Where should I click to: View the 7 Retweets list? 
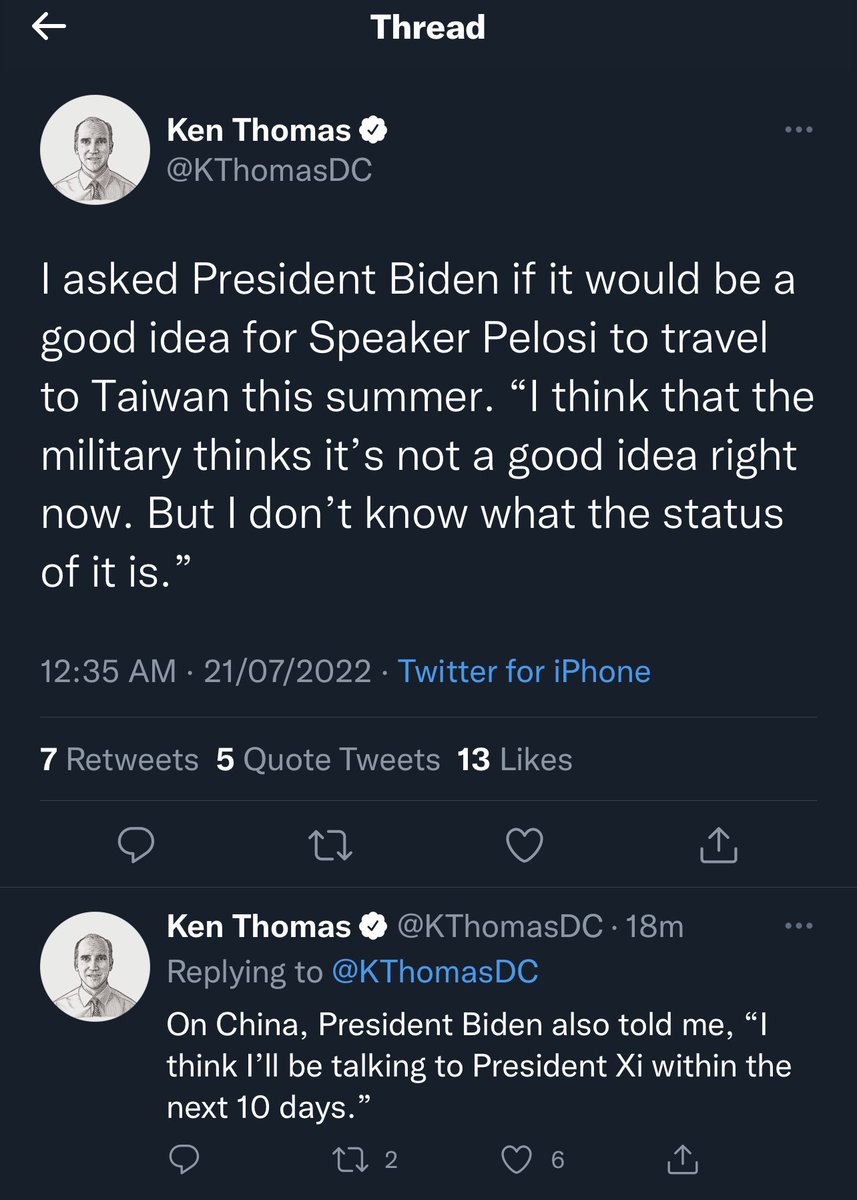pyautogui.click(x=120, y=760)
